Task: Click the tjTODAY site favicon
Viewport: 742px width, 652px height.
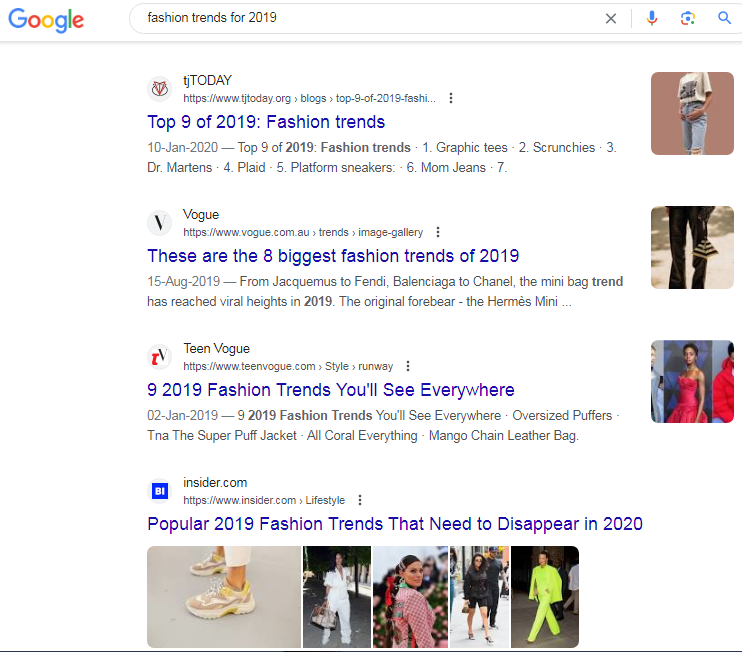Action: (x=160, y=89)
